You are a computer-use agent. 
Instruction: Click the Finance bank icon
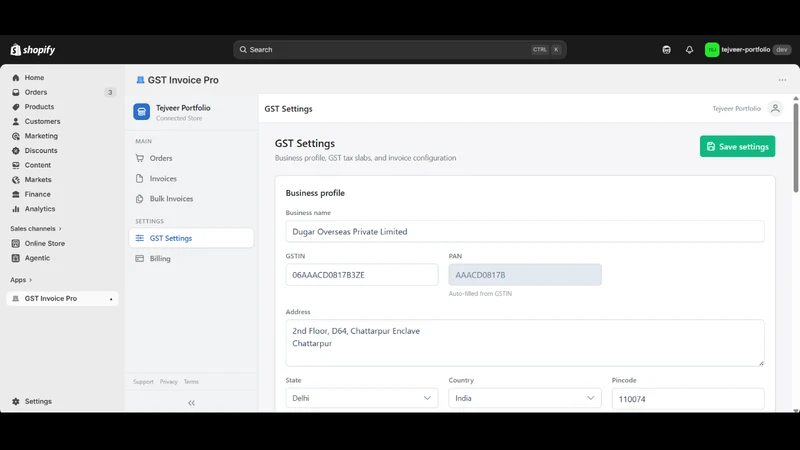coord(16,194)
